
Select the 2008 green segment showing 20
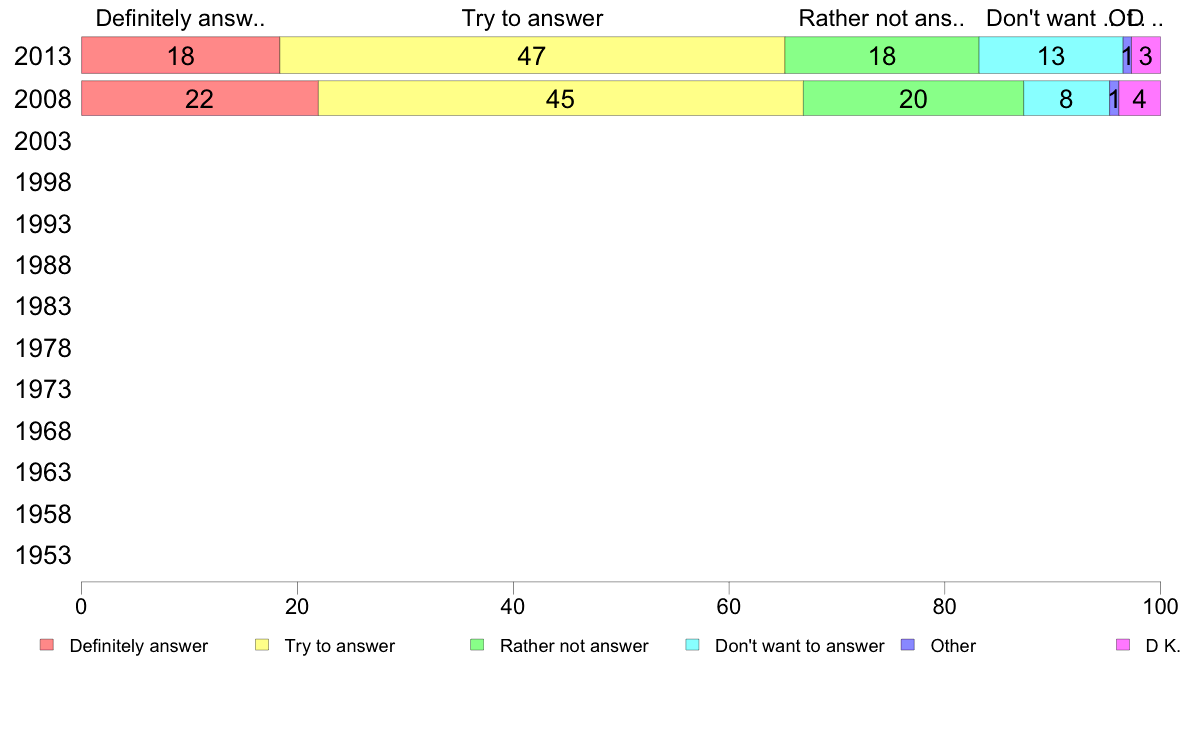(913, 99)
